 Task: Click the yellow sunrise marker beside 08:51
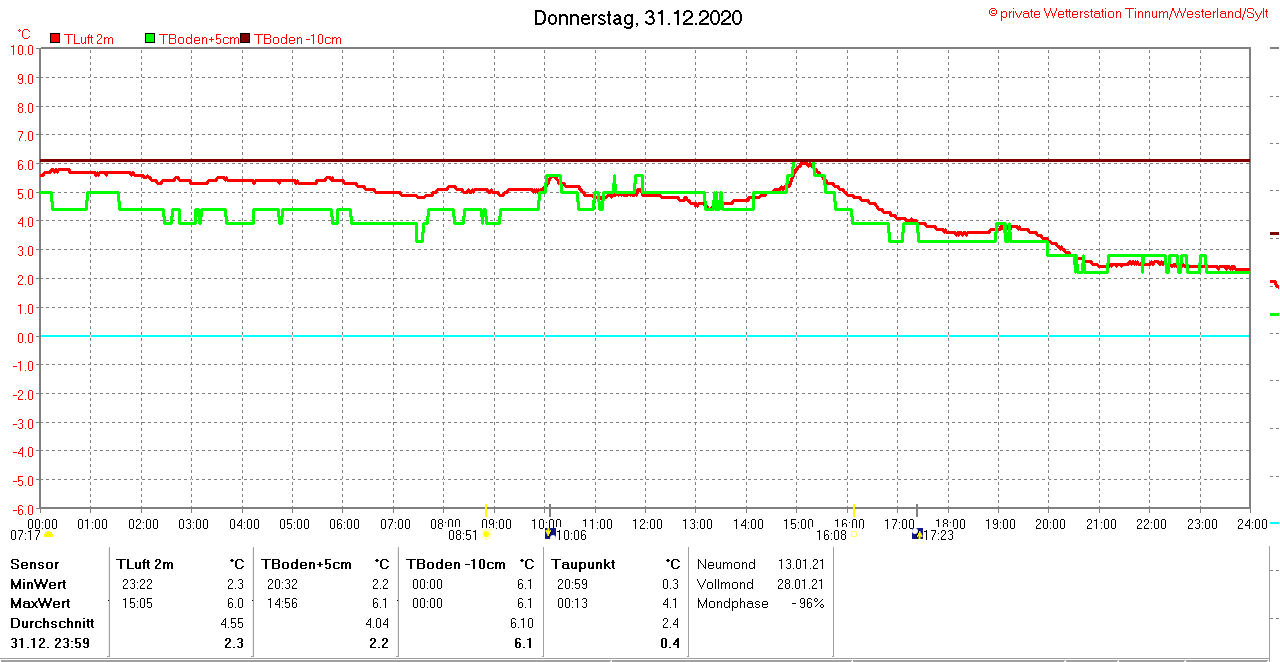pos(486,534)
